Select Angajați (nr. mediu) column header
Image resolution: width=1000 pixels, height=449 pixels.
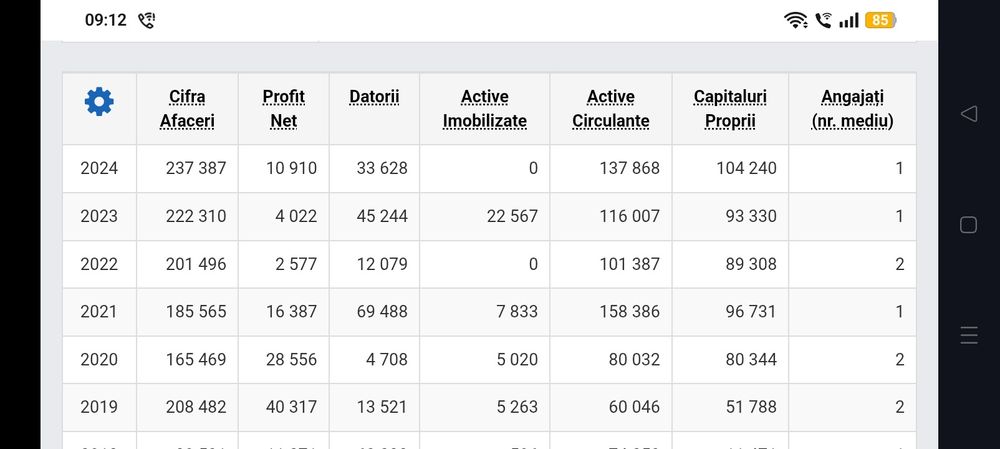(x=852, y=109)
